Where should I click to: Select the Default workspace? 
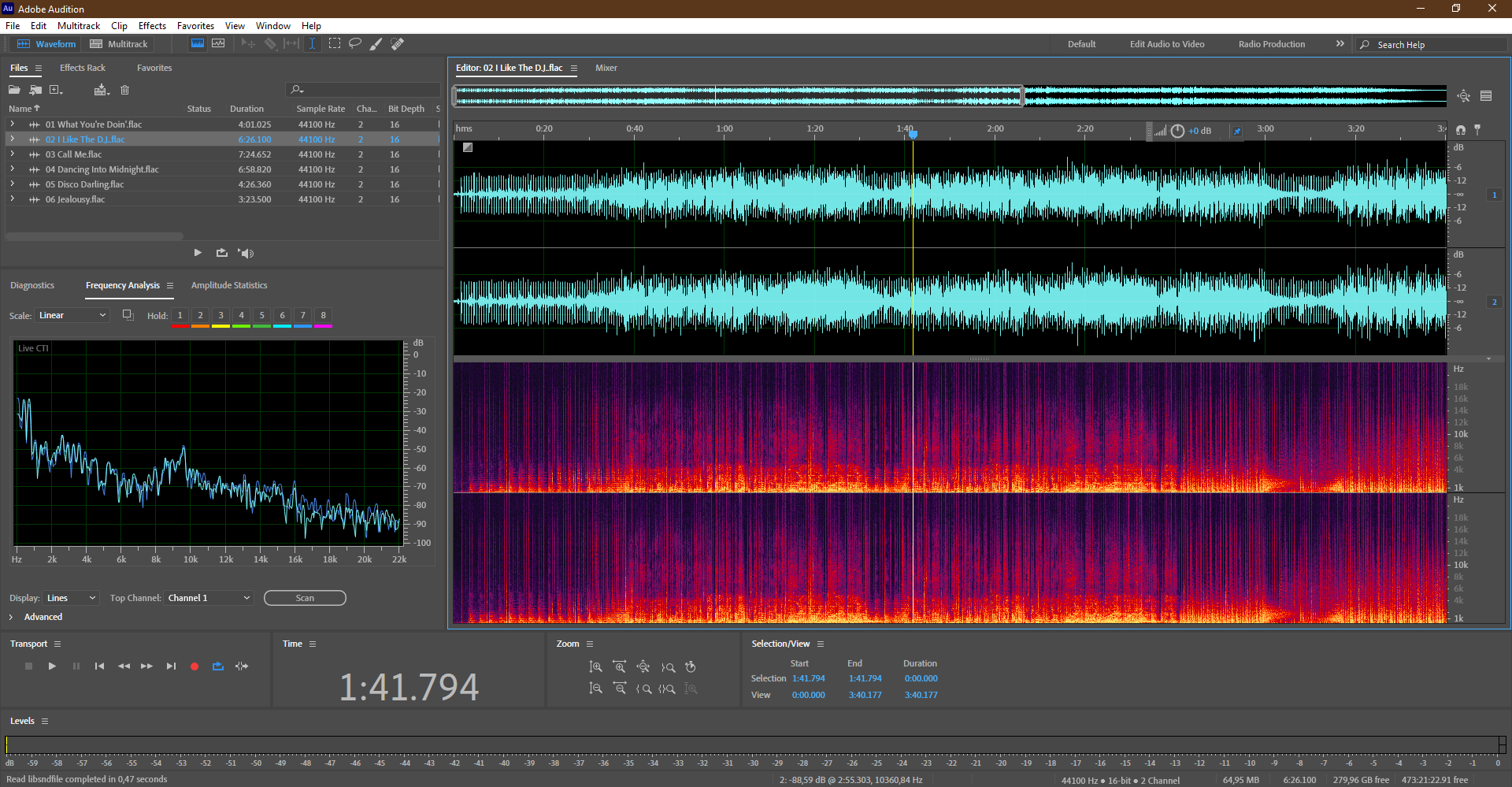click(1081, 44)
